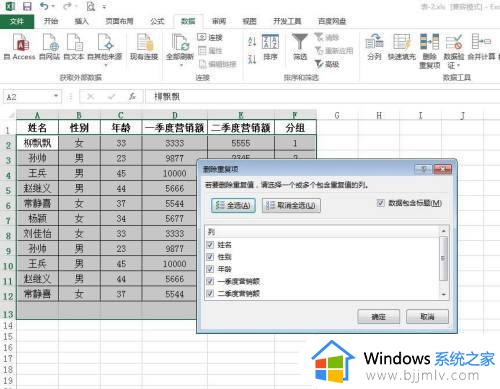Switch to the 公式 (Formulas) tab
This screenshot has height=389, width=500.
pyautogui.click(x=157, y=21)
